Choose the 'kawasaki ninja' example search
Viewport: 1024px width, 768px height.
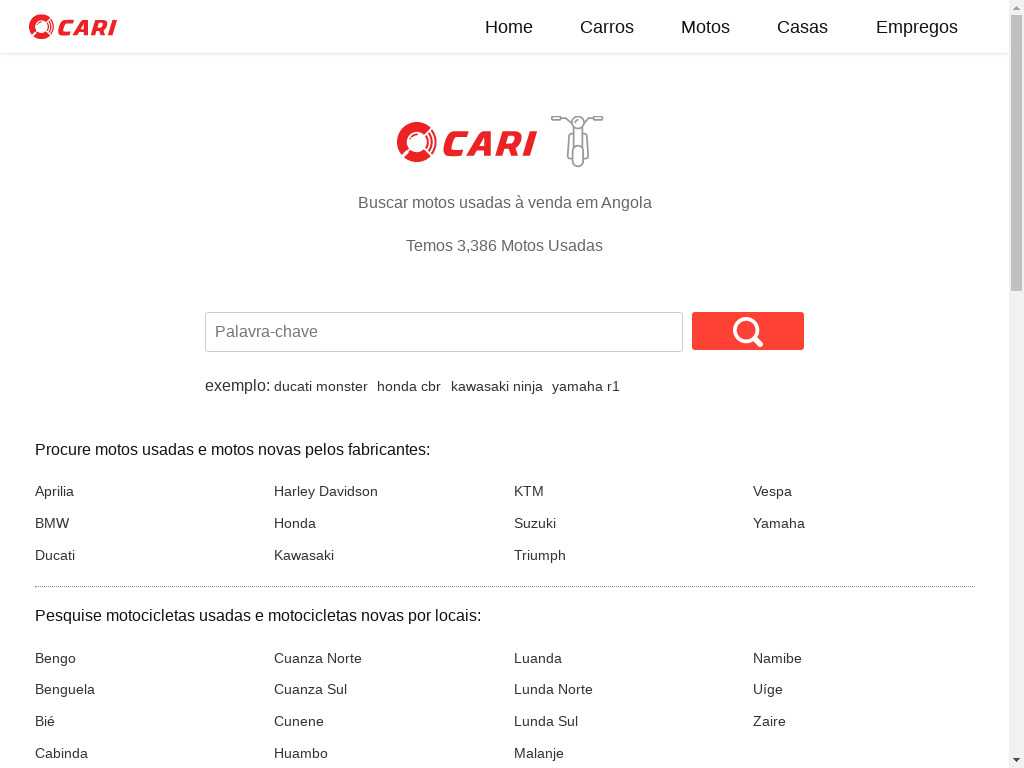(x=496, y=387)
